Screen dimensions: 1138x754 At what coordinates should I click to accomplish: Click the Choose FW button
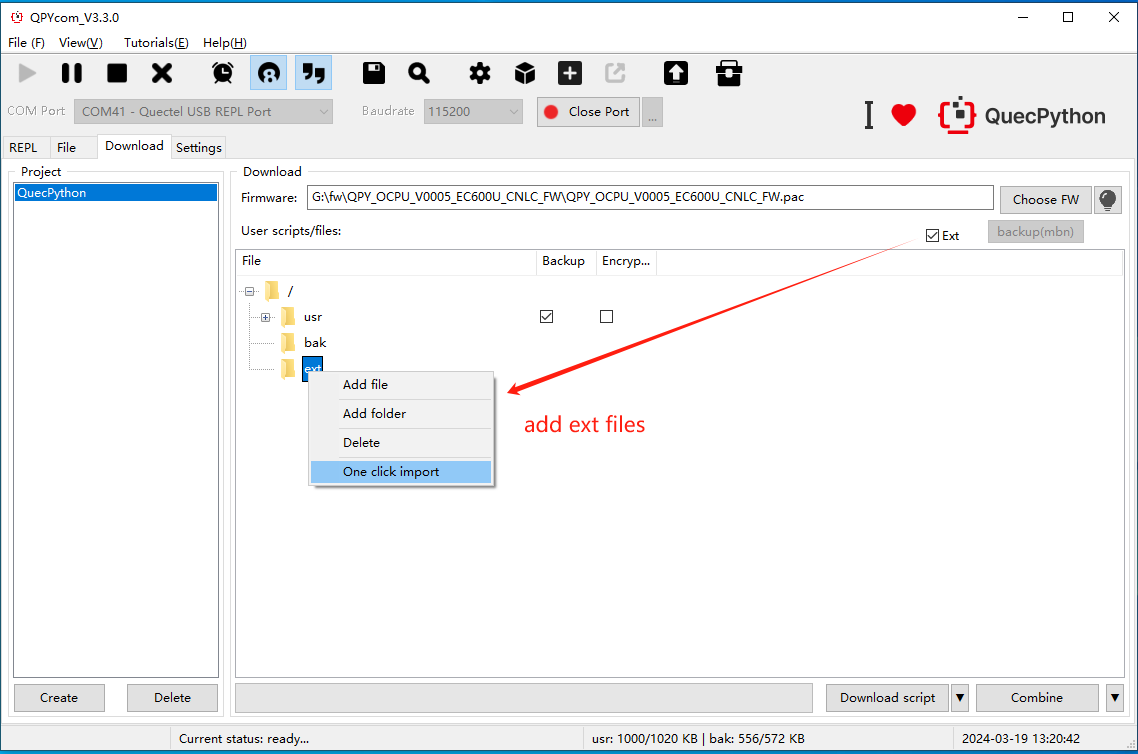coord(1046,200)
